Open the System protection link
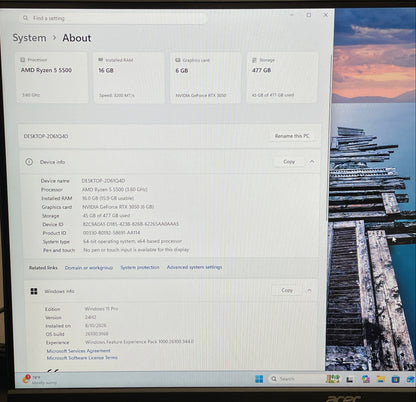Image resolution: width=416 pixels, height=402 pixels. 140,267
